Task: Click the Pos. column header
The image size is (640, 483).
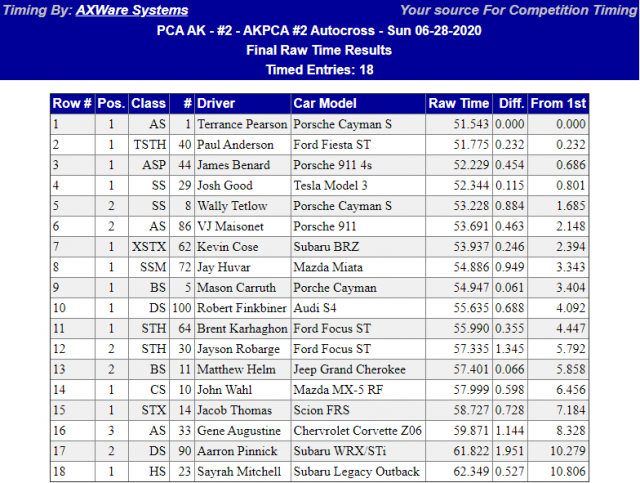Action: tap(112, 104)
